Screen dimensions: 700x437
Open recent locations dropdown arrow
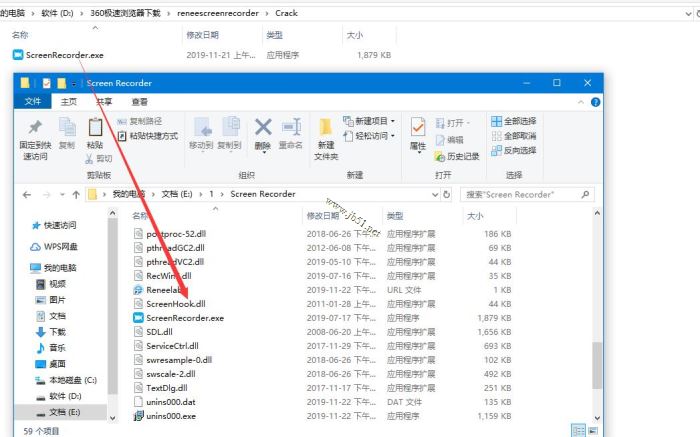[62, 195]
